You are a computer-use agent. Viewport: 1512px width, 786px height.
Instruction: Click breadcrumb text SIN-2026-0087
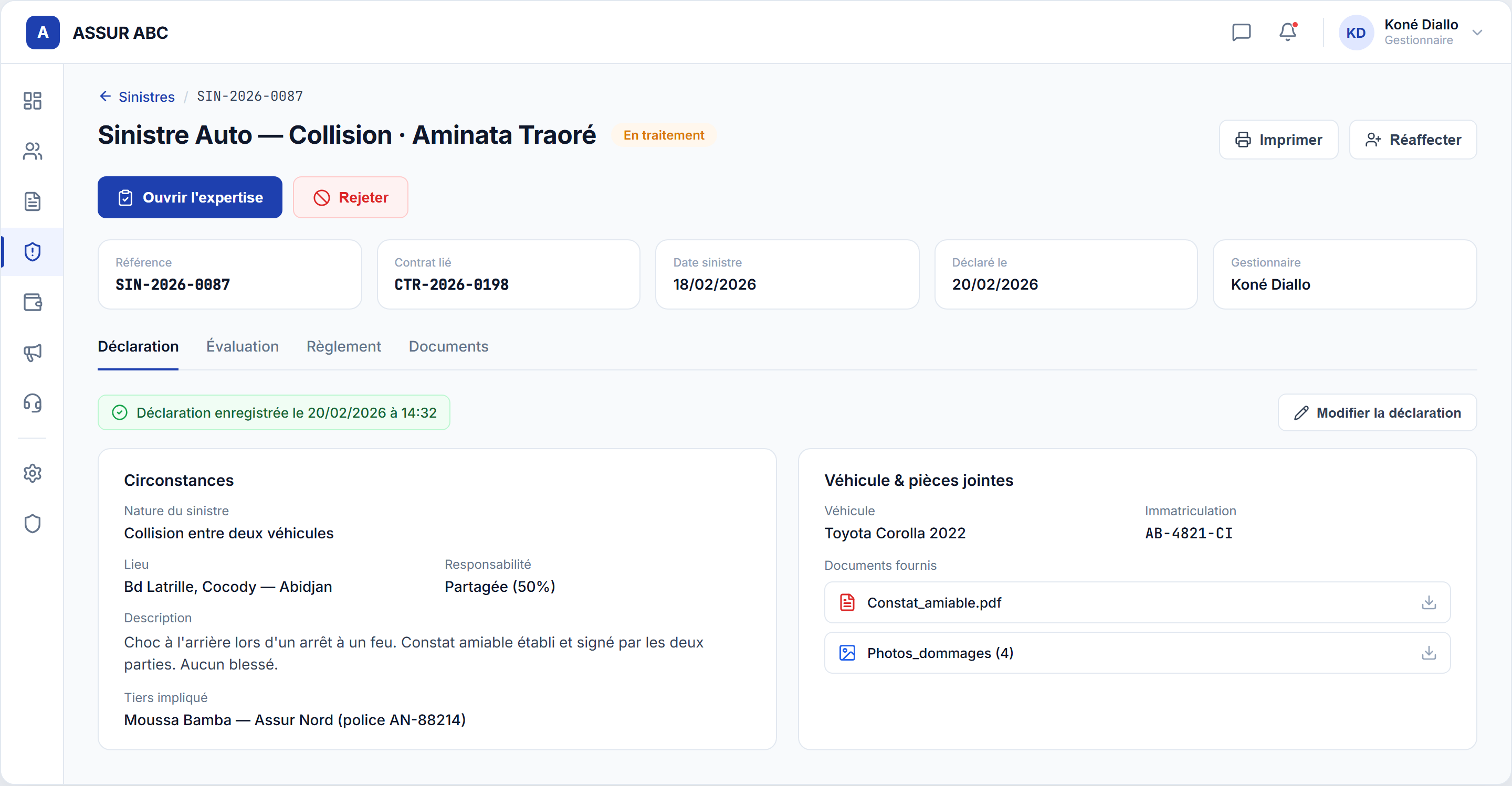point(250,96)
